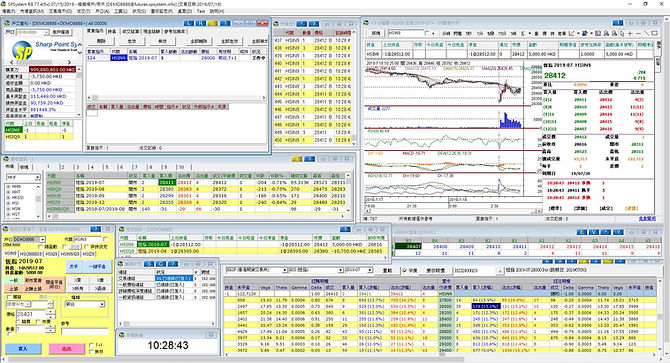Click the + button beside options window input field

tap(500, 271)
